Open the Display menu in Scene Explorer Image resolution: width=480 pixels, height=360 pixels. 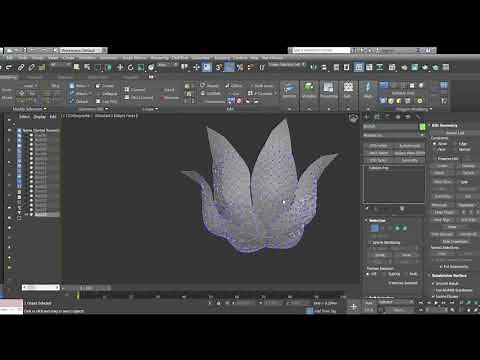39,117
